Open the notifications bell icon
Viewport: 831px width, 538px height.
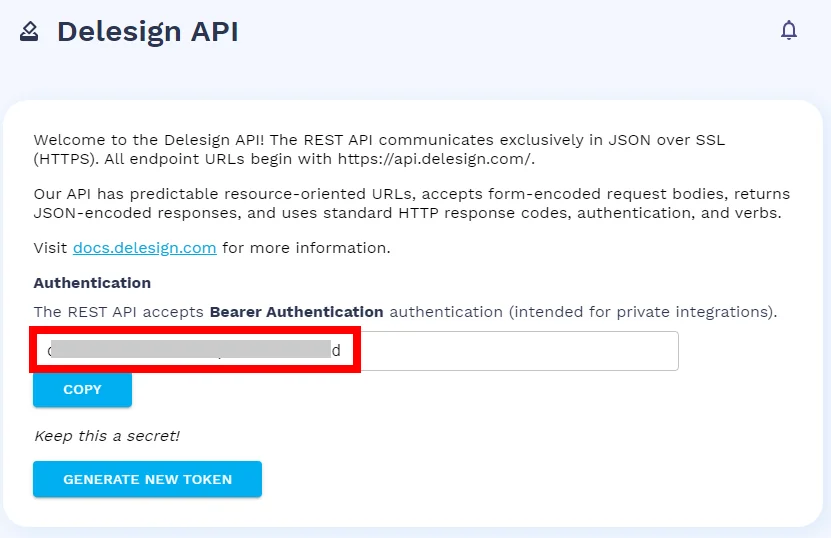pos(789,30)
